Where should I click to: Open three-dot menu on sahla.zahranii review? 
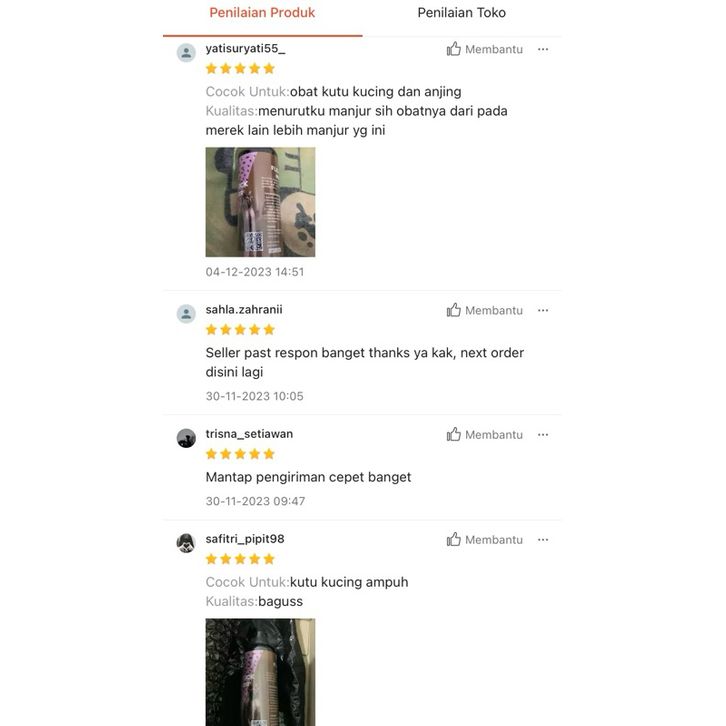pyautogui.click(x=543, y=310)
